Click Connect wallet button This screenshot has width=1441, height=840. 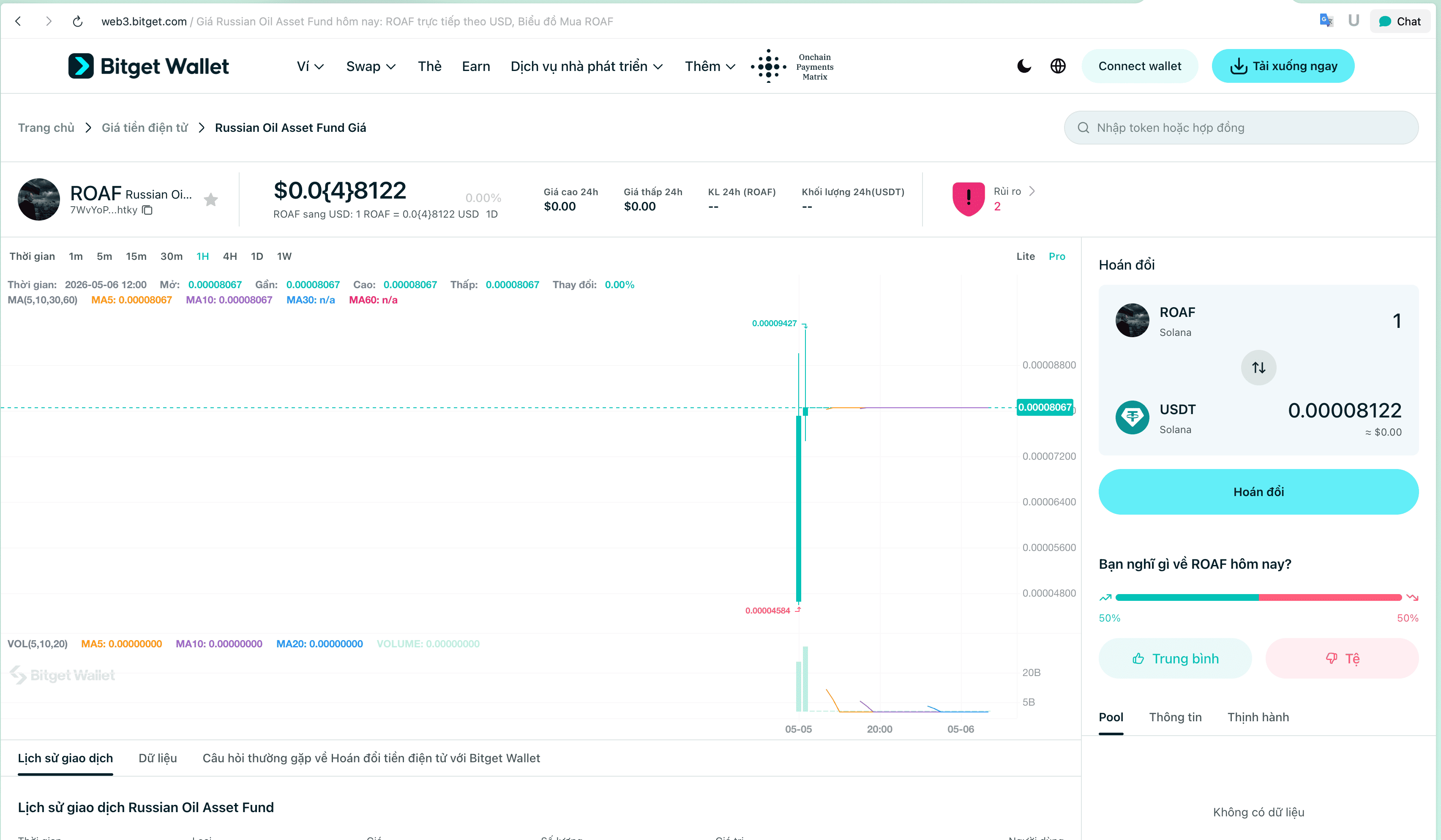1140,66
